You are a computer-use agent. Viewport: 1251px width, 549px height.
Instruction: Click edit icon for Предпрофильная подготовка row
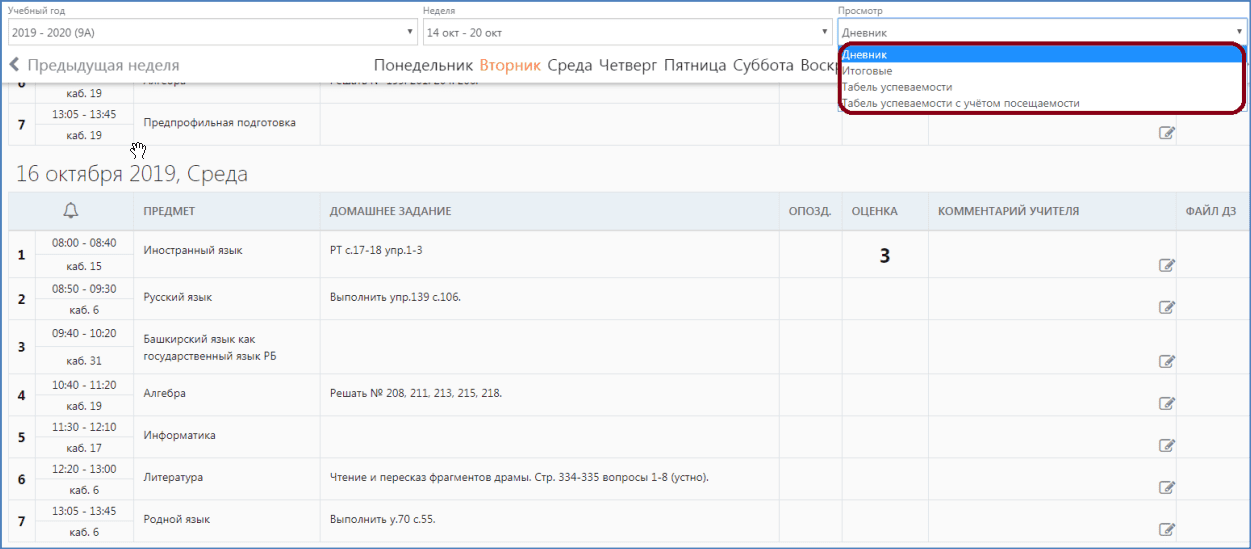(1166, 132)
